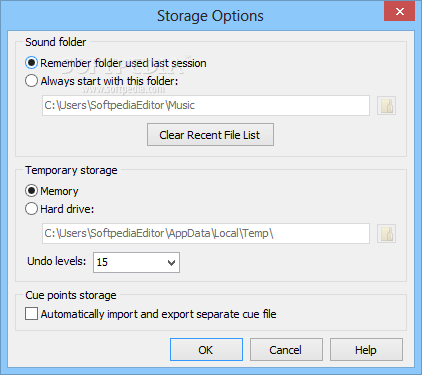This screenshot has width=422, height=375.
Task: Select Remember folder used last session
Action: (31, 63)
